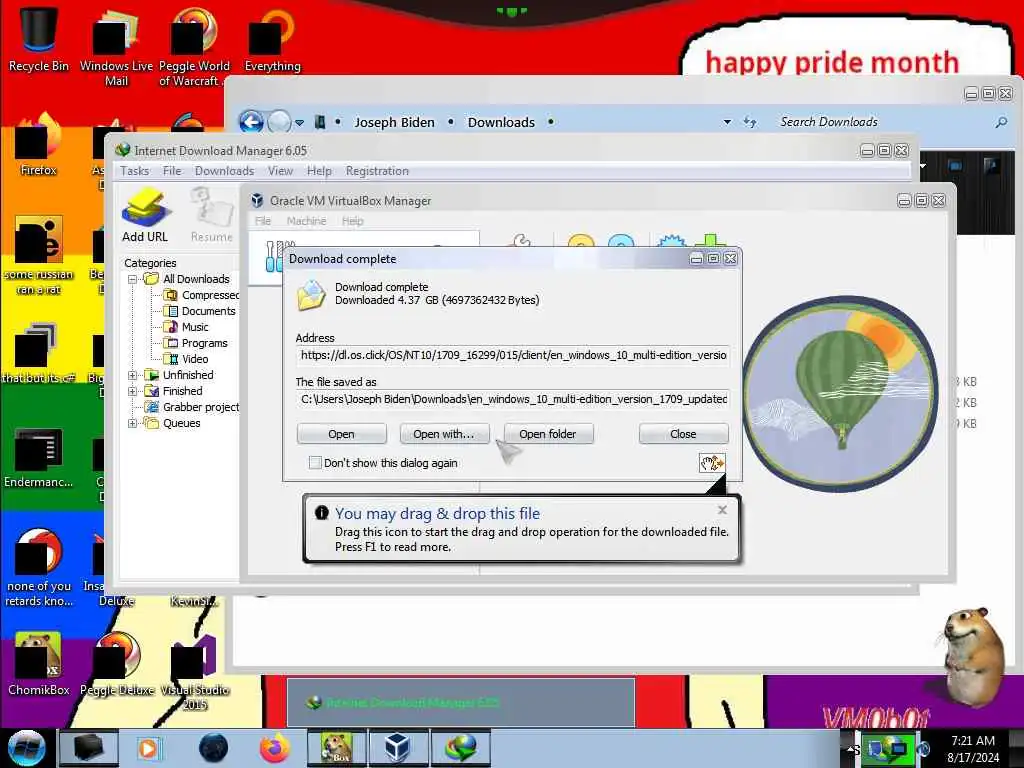Expand the Finished category

[x=133, y=391]
